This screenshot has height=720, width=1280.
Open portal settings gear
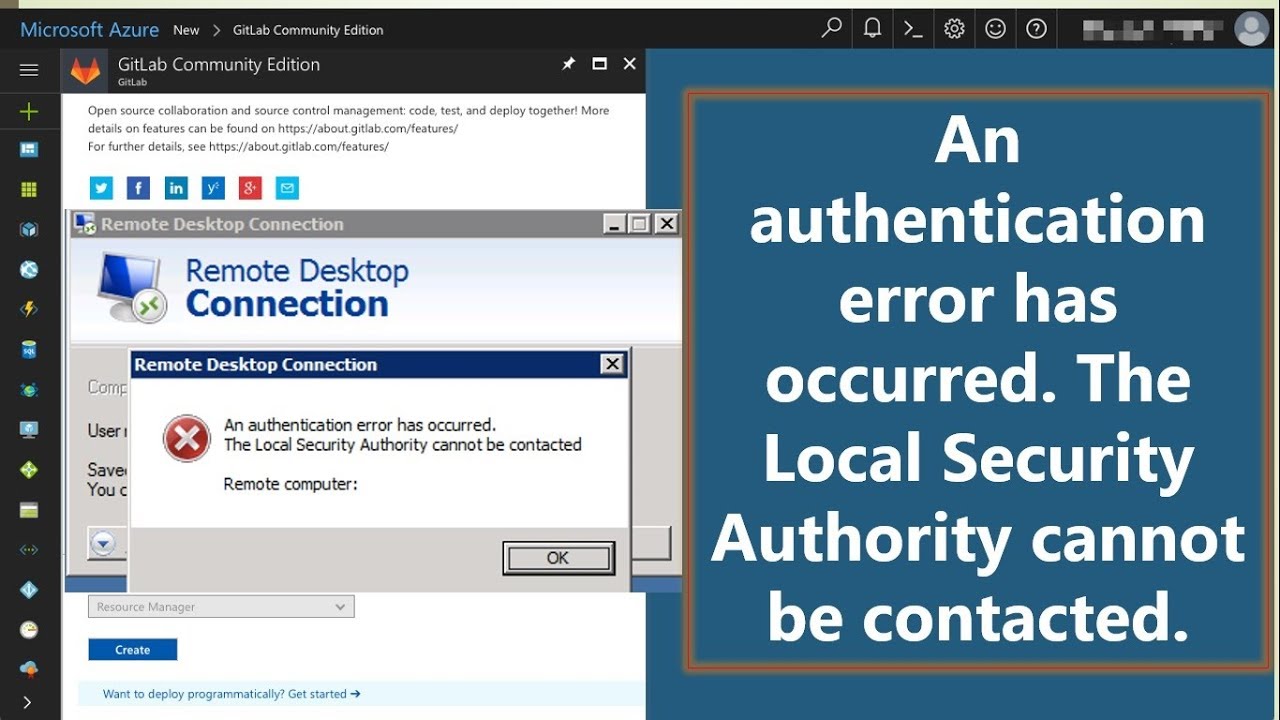click(954, 29)
